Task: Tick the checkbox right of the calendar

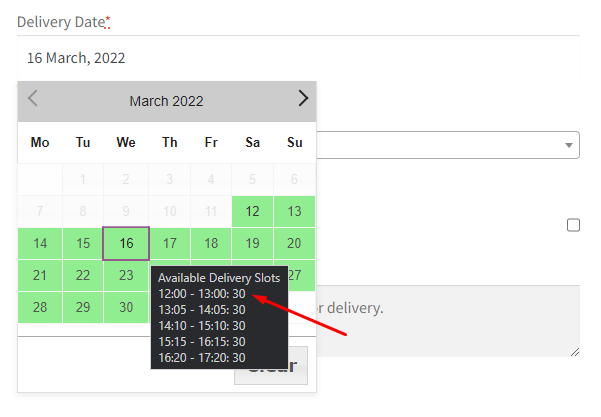Action: pos(573,225)
